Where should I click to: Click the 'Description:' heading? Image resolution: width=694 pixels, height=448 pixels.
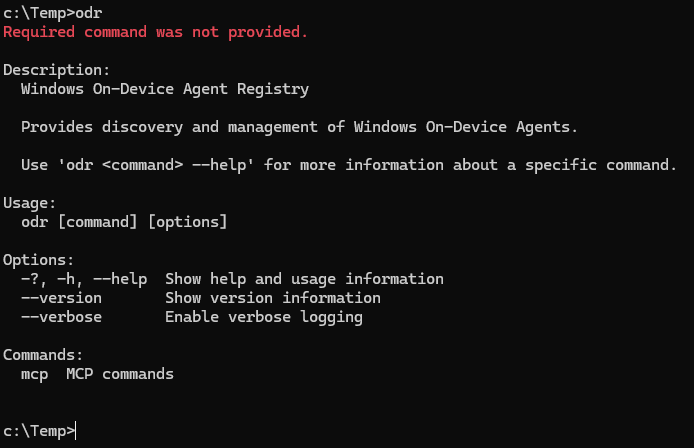[57, 70]
